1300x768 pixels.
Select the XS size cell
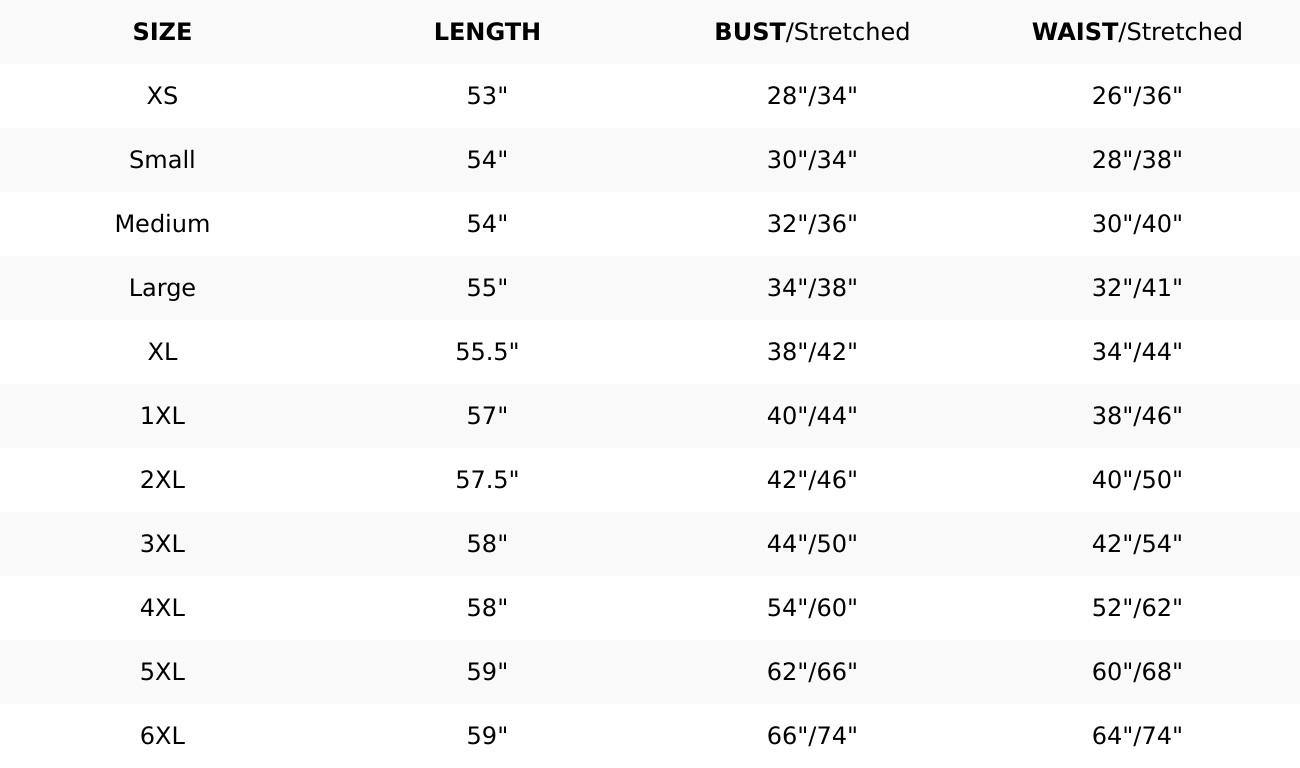click(x=162, y=96)
